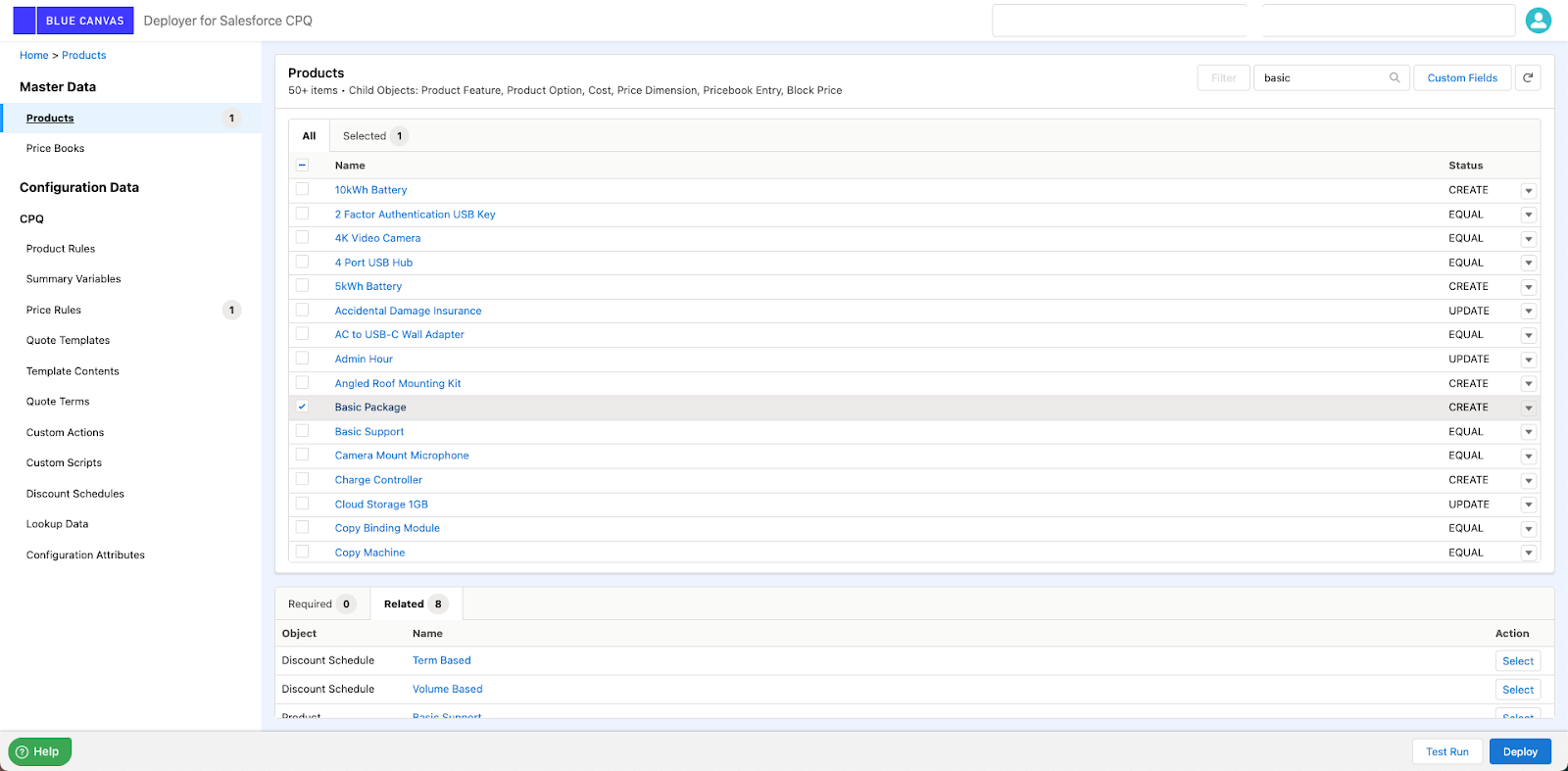Open the 10kWh Battery row dropdown
Screen dimensions: 1568x771
(1528, 190)
